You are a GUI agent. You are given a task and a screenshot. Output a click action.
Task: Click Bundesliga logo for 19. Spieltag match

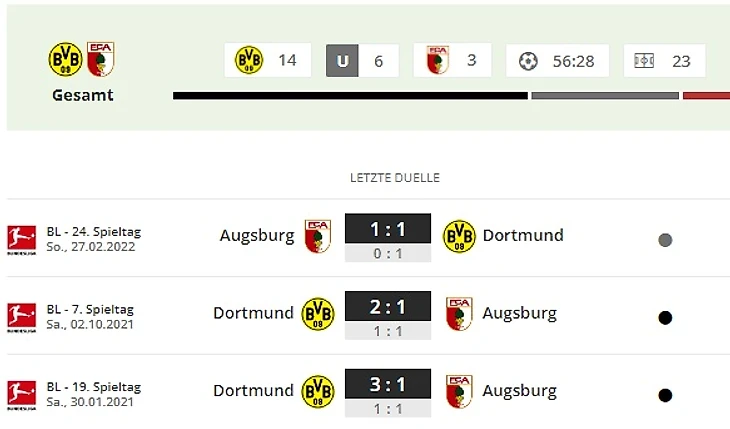pos(21,395)
